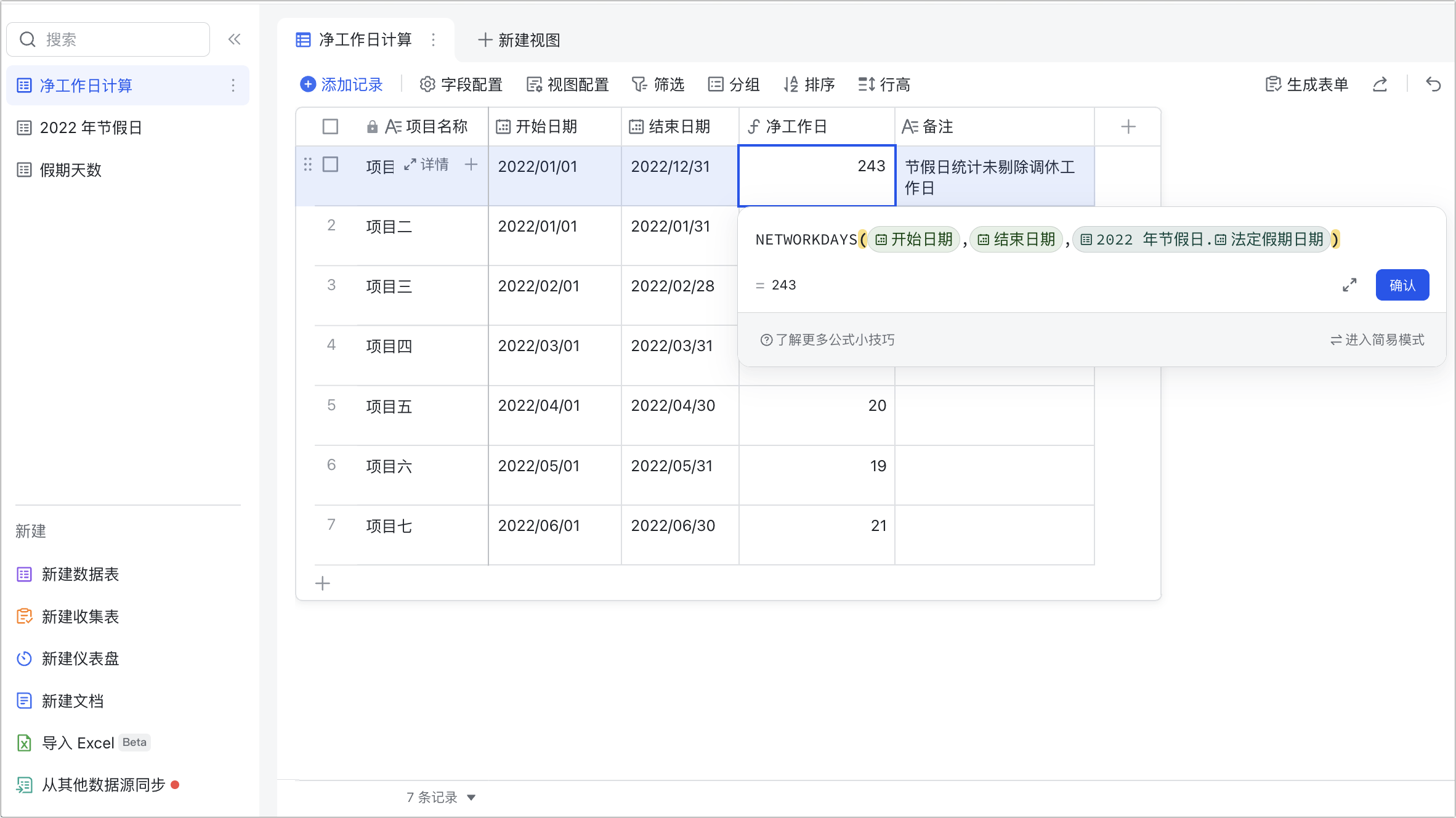Viewport: 1456px width, 818px height.
Task: Click 添加记录 button
Action: pos(342,84)
